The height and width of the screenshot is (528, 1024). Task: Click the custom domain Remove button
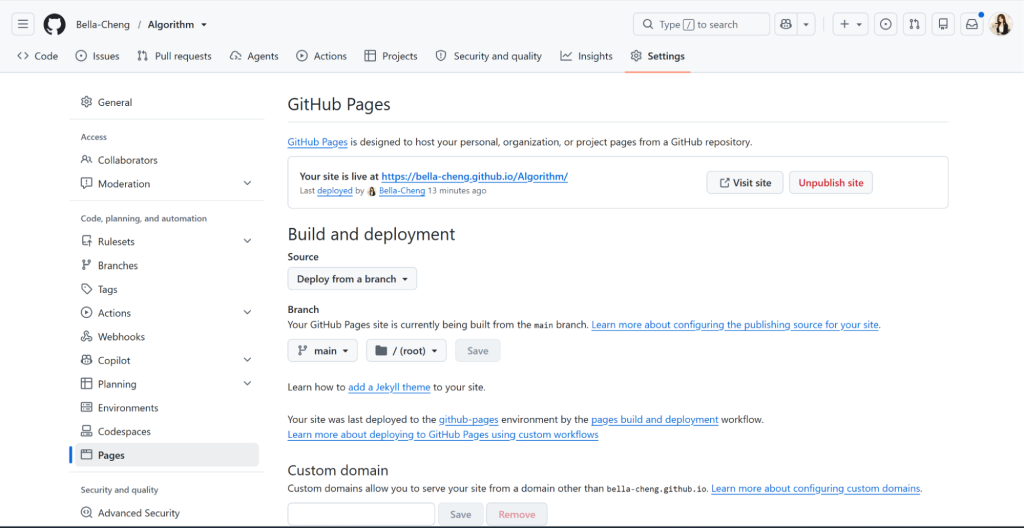517,514
